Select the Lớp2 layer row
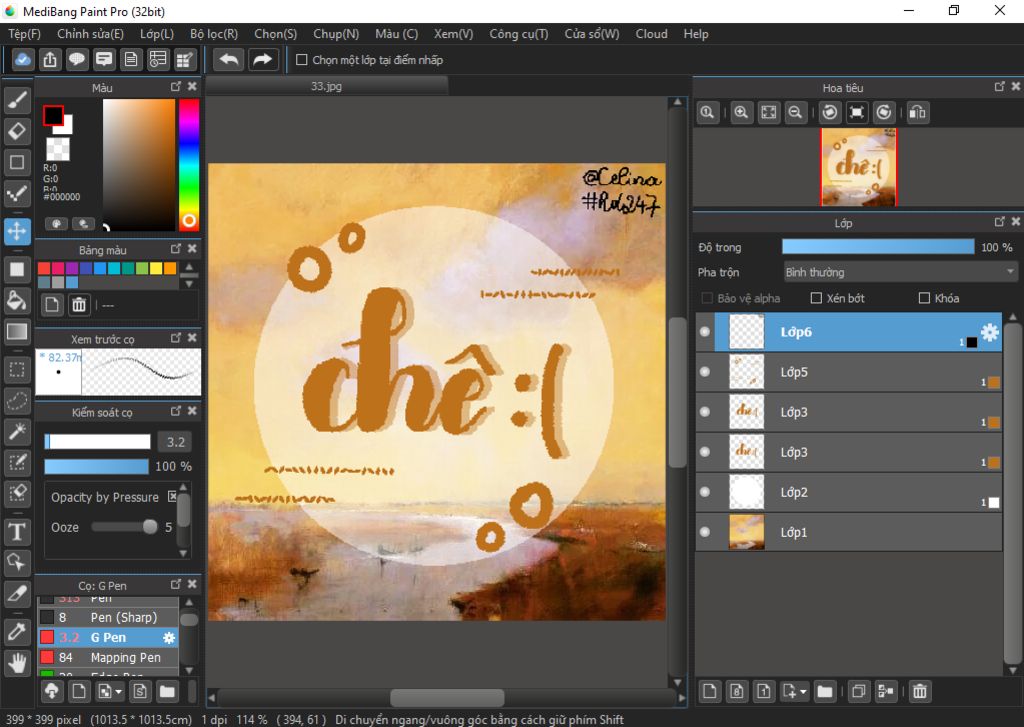 tap(849, 492)
